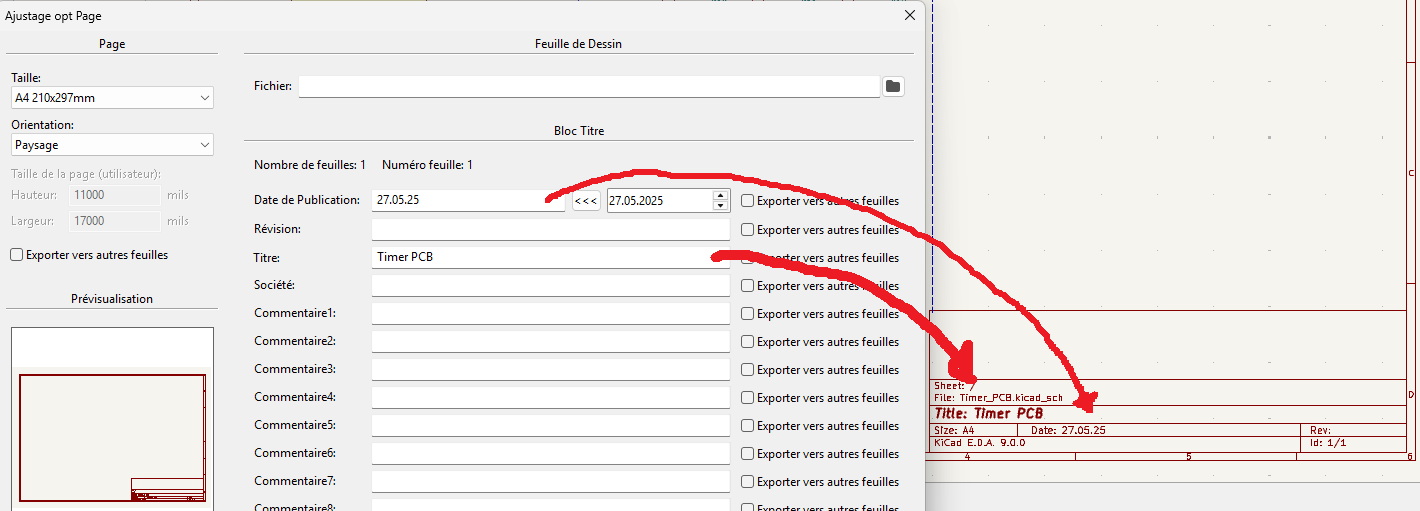Click the Commentaire2 input field

(551, 341)
